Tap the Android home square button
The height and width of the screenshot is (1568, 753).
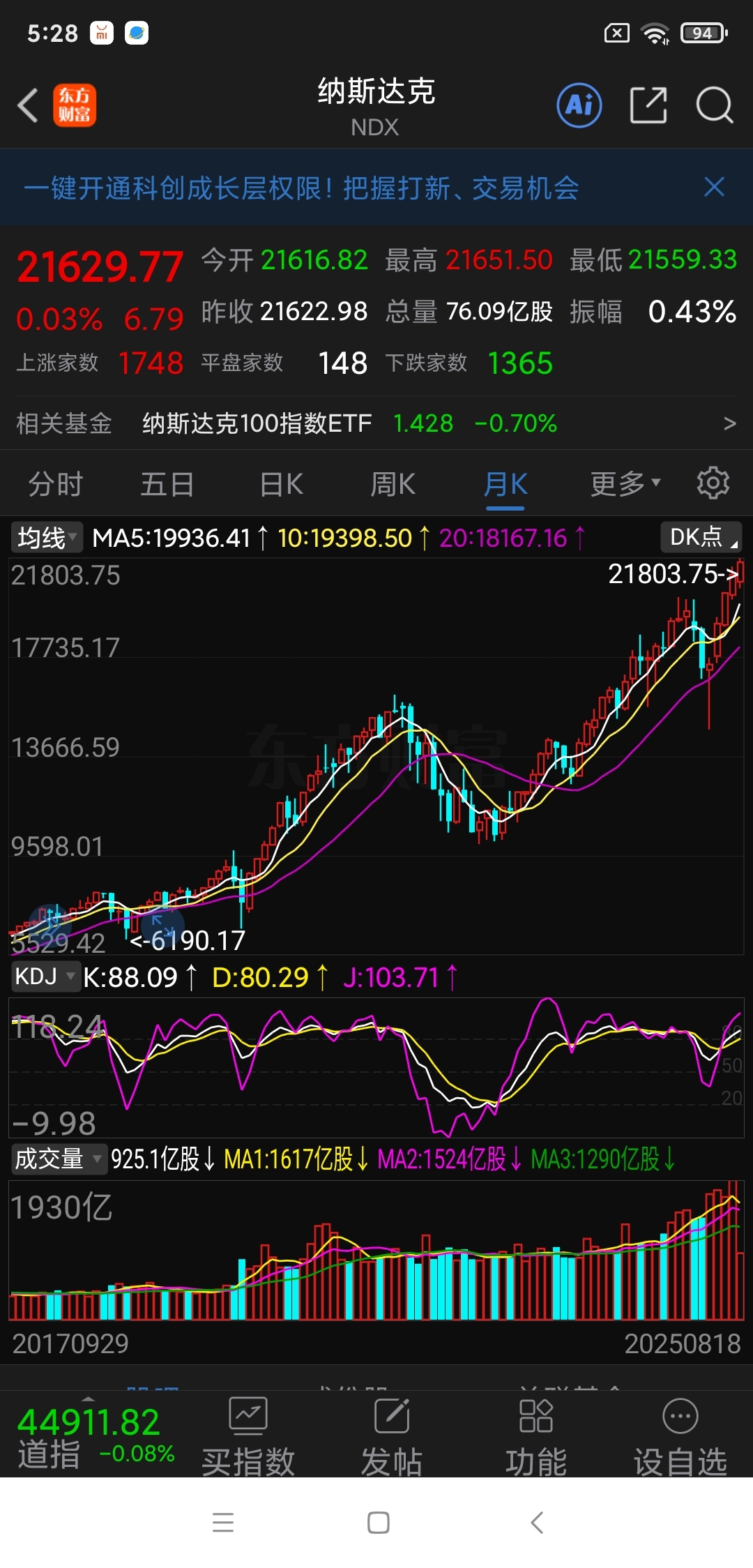378,1522
